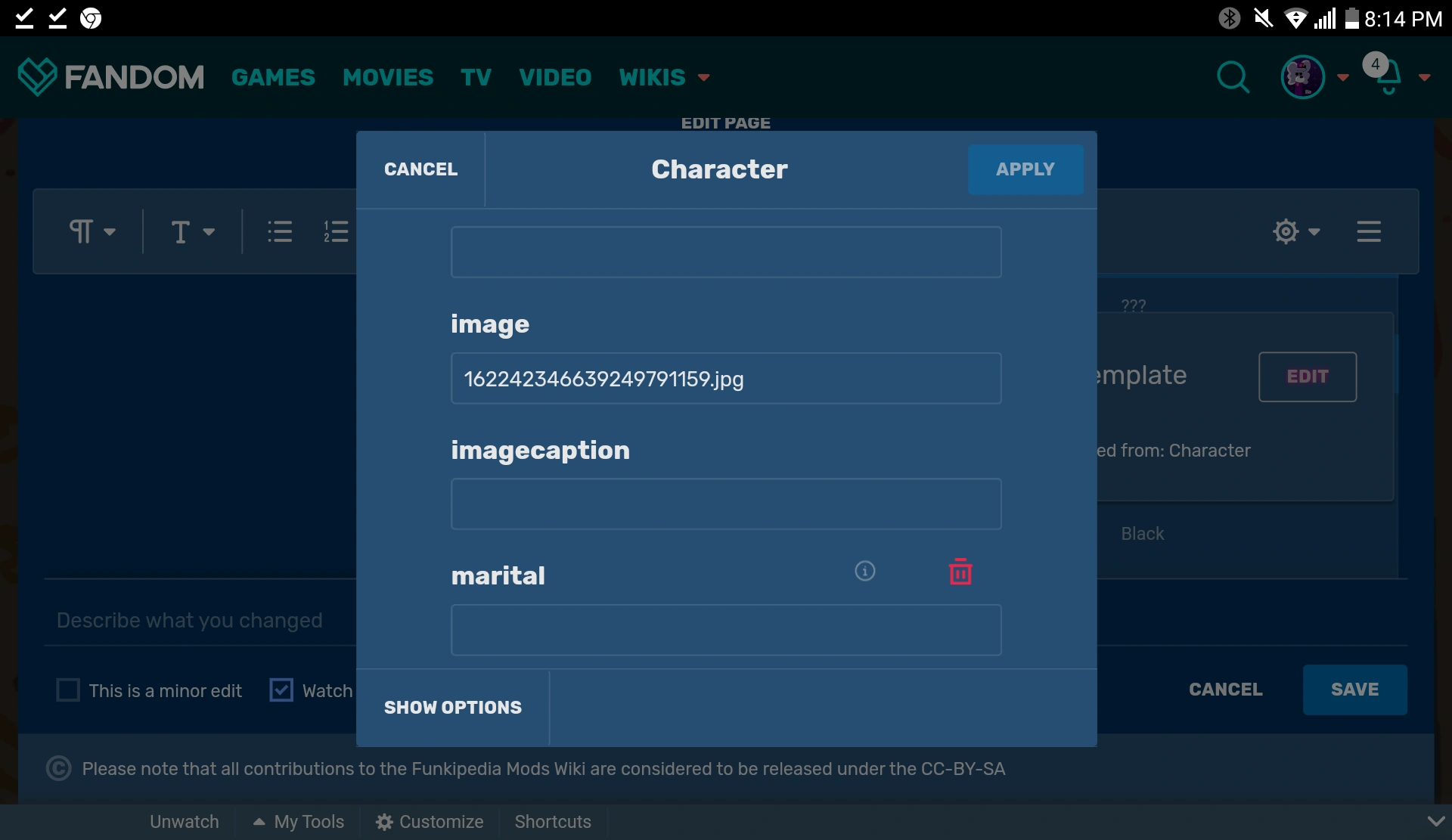Select the bullet list formatting icon
This screenshot has width=1452, height=840.
tap(279, 231)
